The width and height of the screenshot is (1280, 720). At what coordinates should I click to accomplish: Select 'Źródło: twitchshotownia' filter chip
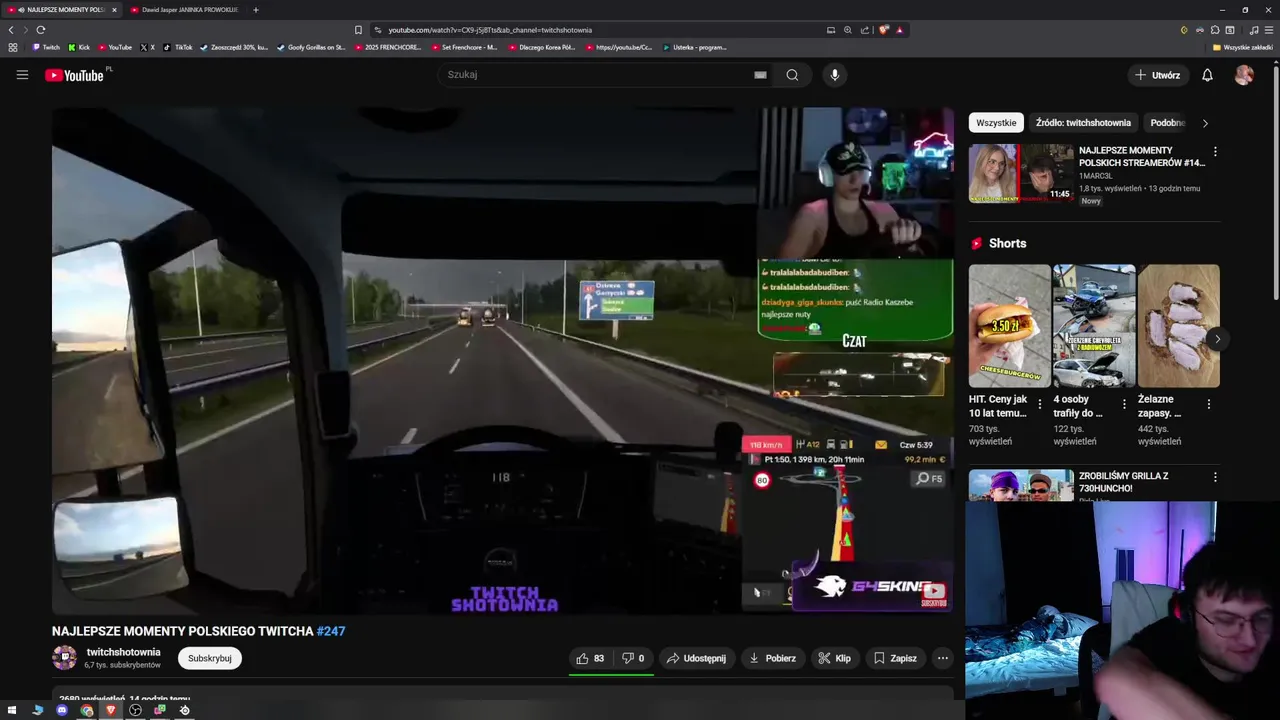tap(1083, 123)
